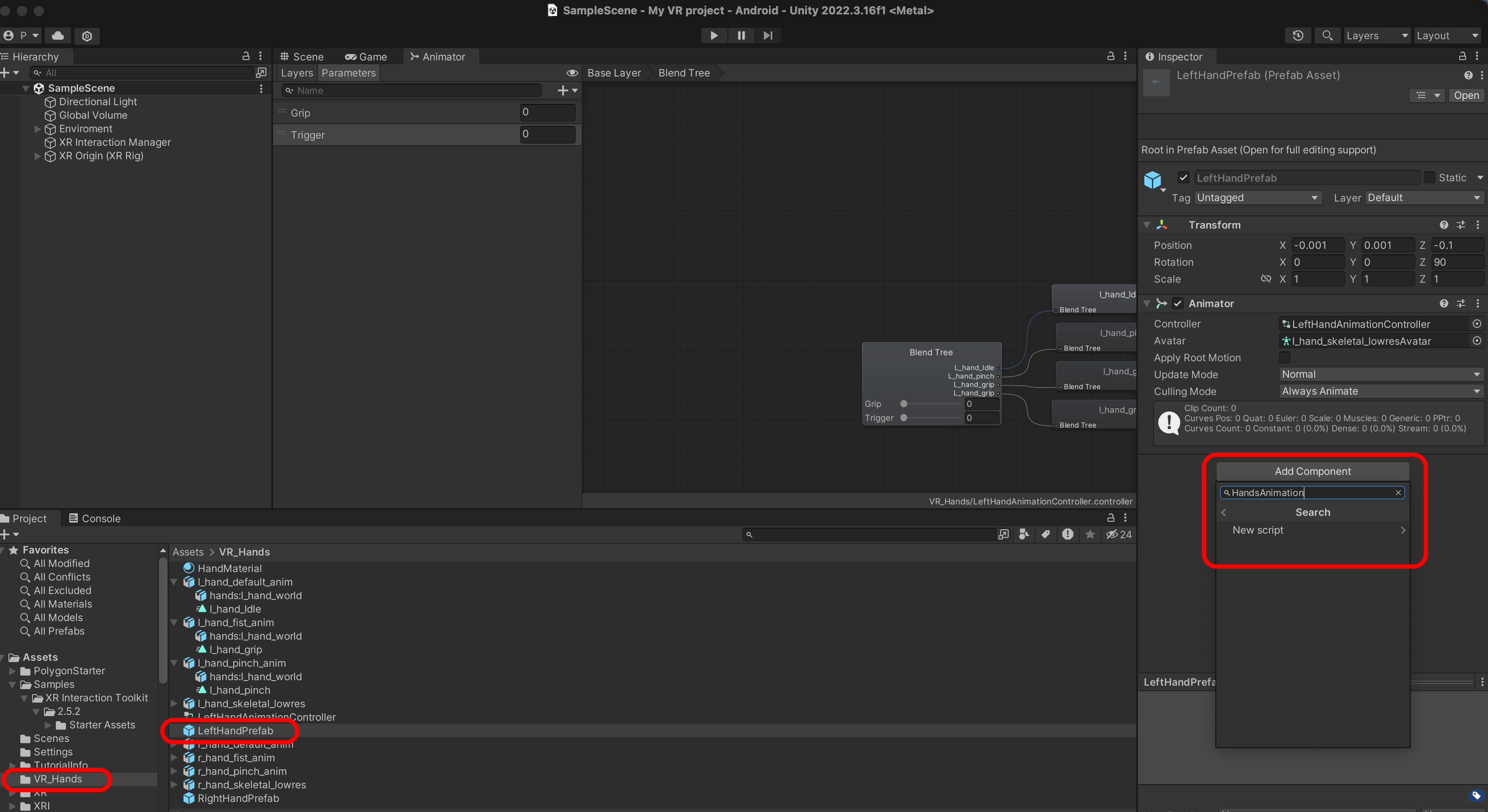Image resolution: width=1488 pixels, height=812 pixels.
Task: Click the global search magnifier icon
Action: click(x=1327, y=35)
